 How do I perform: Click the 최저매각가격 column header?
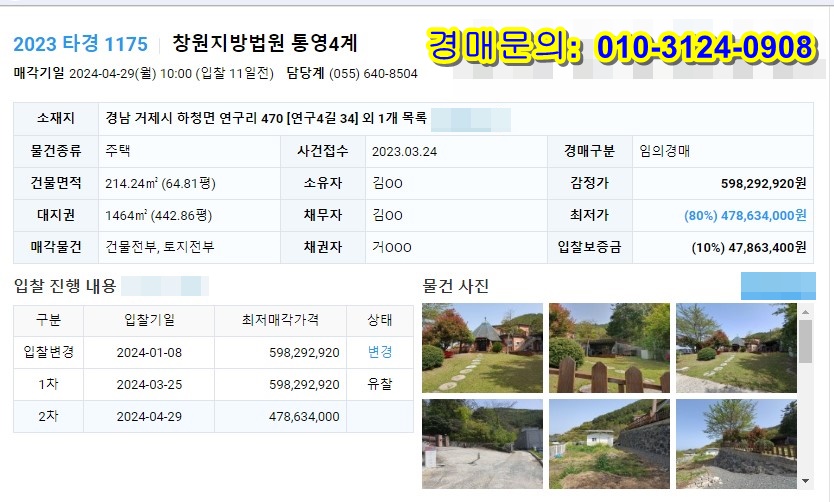280,320
